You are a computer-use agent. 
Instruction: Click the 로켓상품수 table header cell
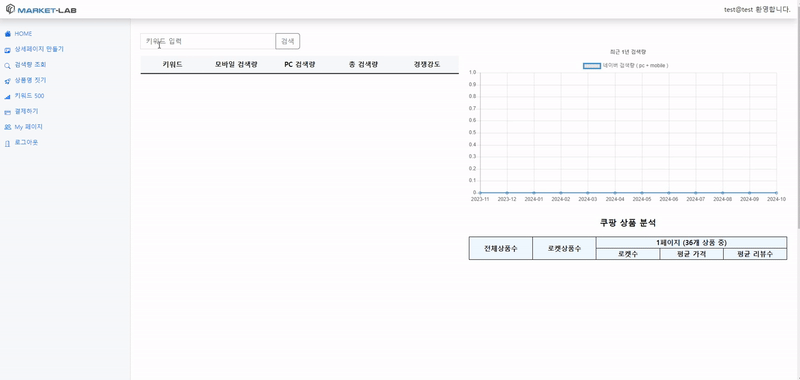pyautogui.click(x=564, y=248)
